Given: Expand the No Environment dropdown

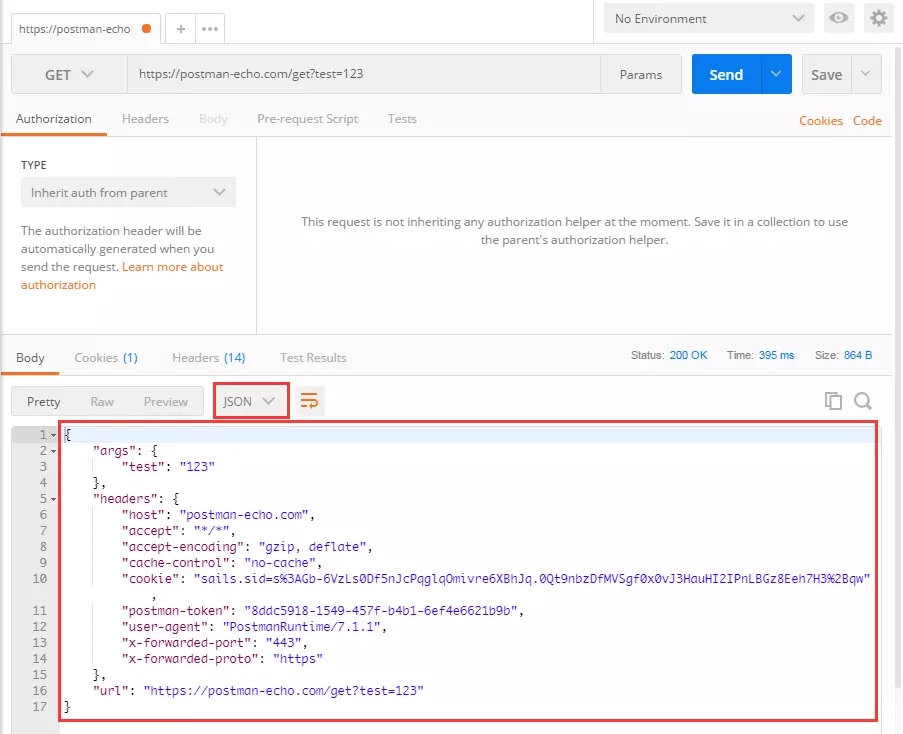Looking at the screenshot, I should click(x=711, y=18).
